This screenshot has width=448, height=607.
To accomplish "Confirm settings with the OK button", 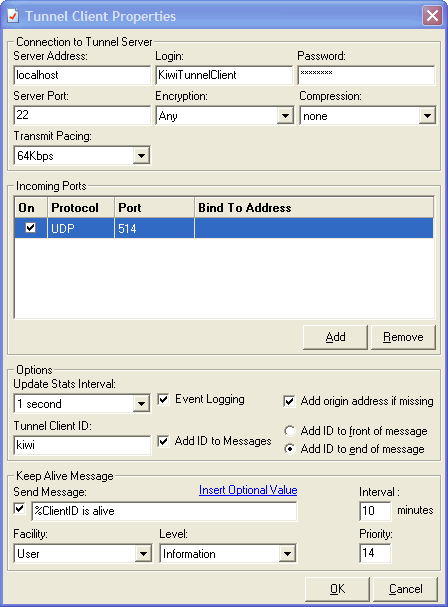I will (x=337, y=589).
